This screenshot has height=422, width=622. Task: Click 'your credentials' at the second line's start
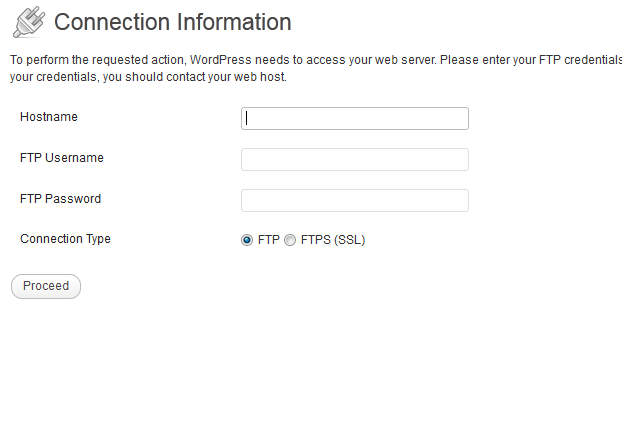pyautogui.click(x=54, y=77)
